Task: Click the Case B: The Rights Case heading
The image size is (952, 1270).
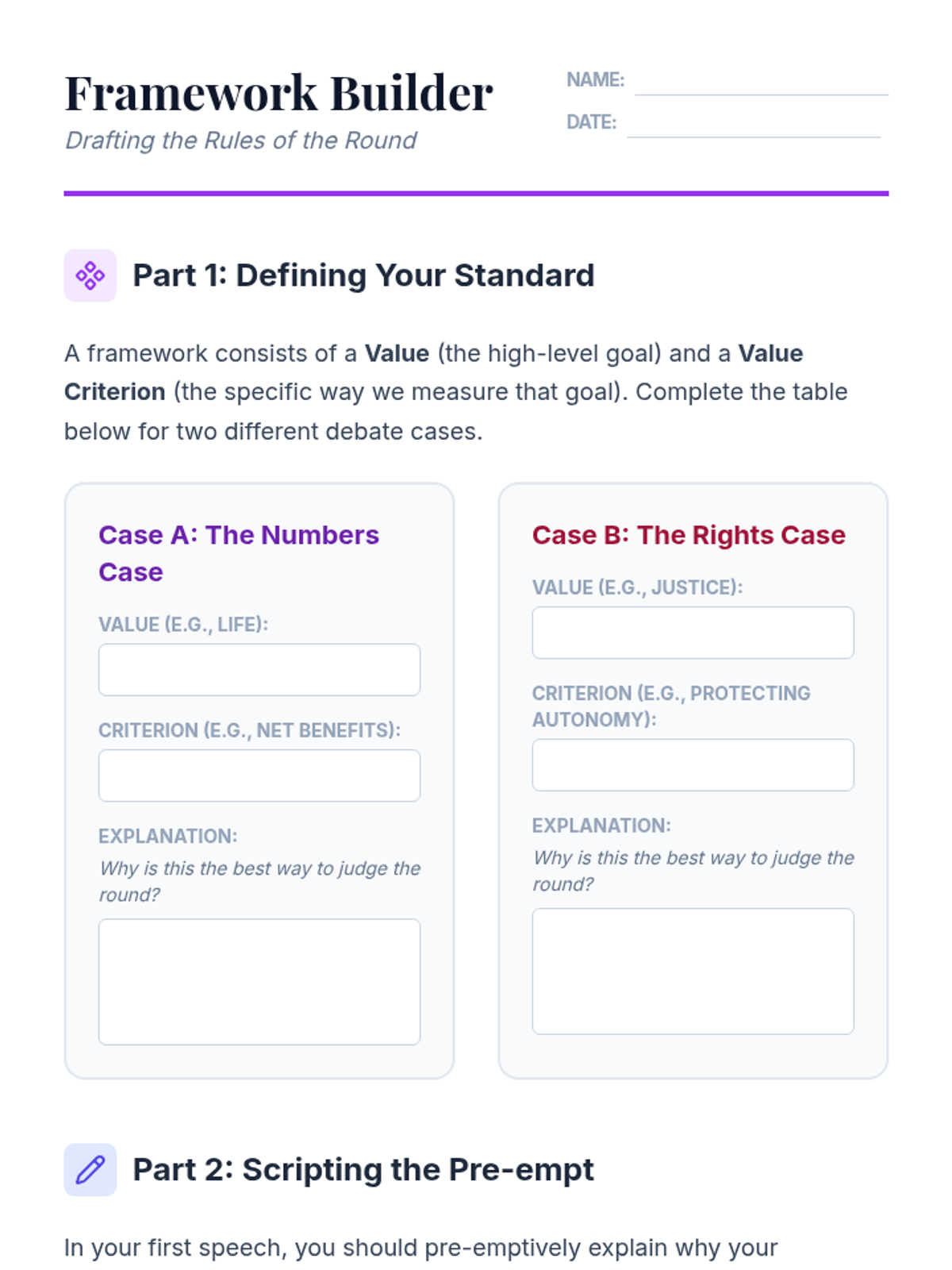Action: [x=688, y=535]
